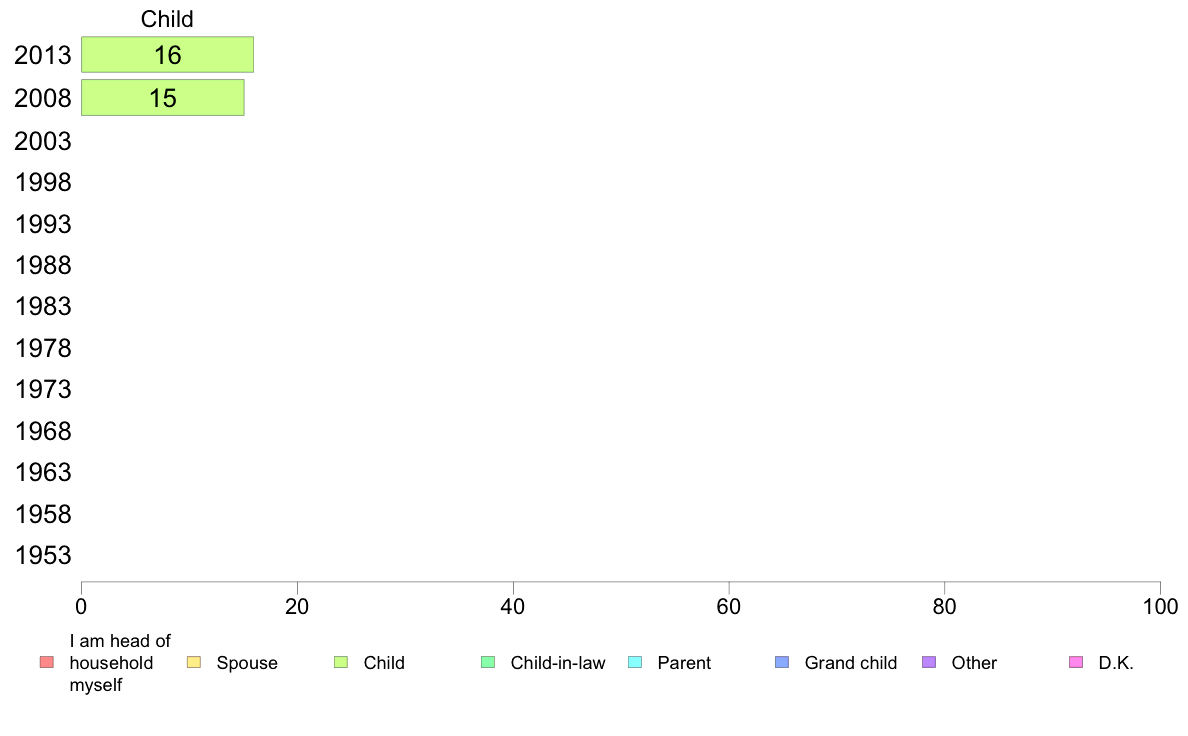Screen dimensions: 1188x736
Task: Select the 2008 bar showing 15
Action: click(163, 98)
